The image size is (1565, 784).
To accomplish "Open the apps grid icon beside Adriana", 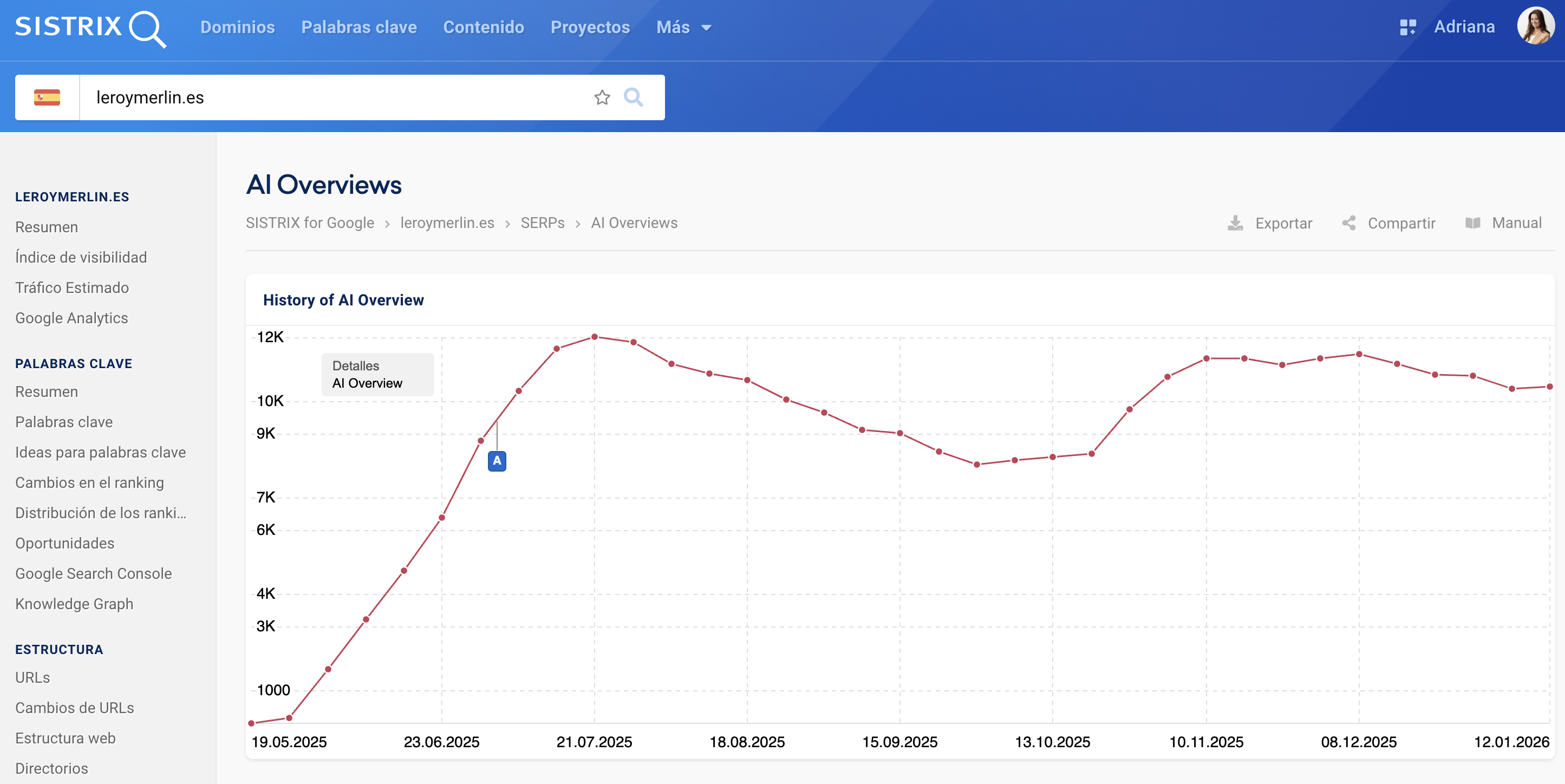I will (x=1407, y=27).
